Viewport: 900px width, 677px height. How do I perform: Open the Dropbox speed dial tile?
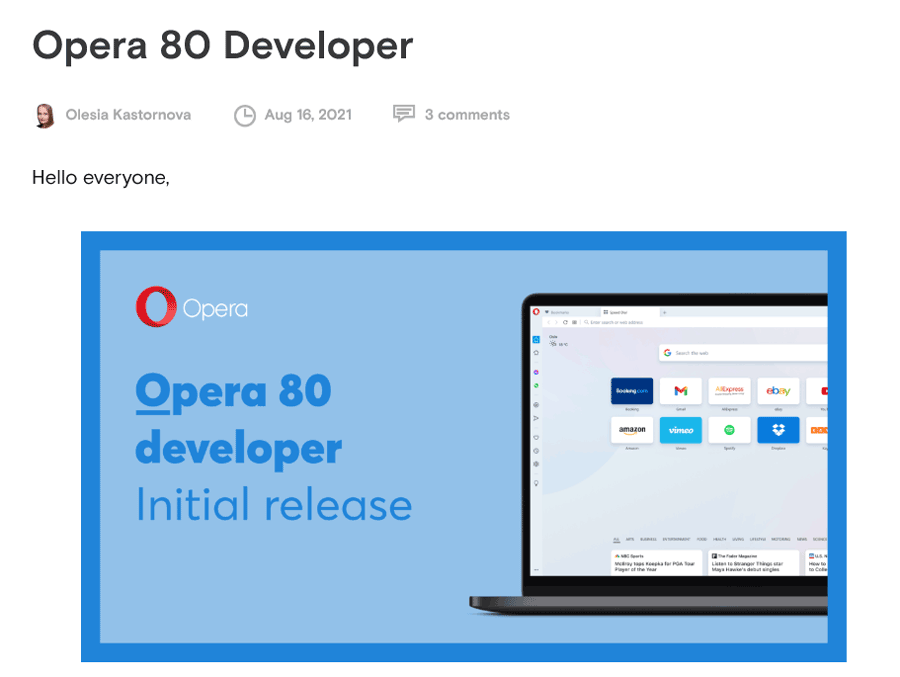778,429
